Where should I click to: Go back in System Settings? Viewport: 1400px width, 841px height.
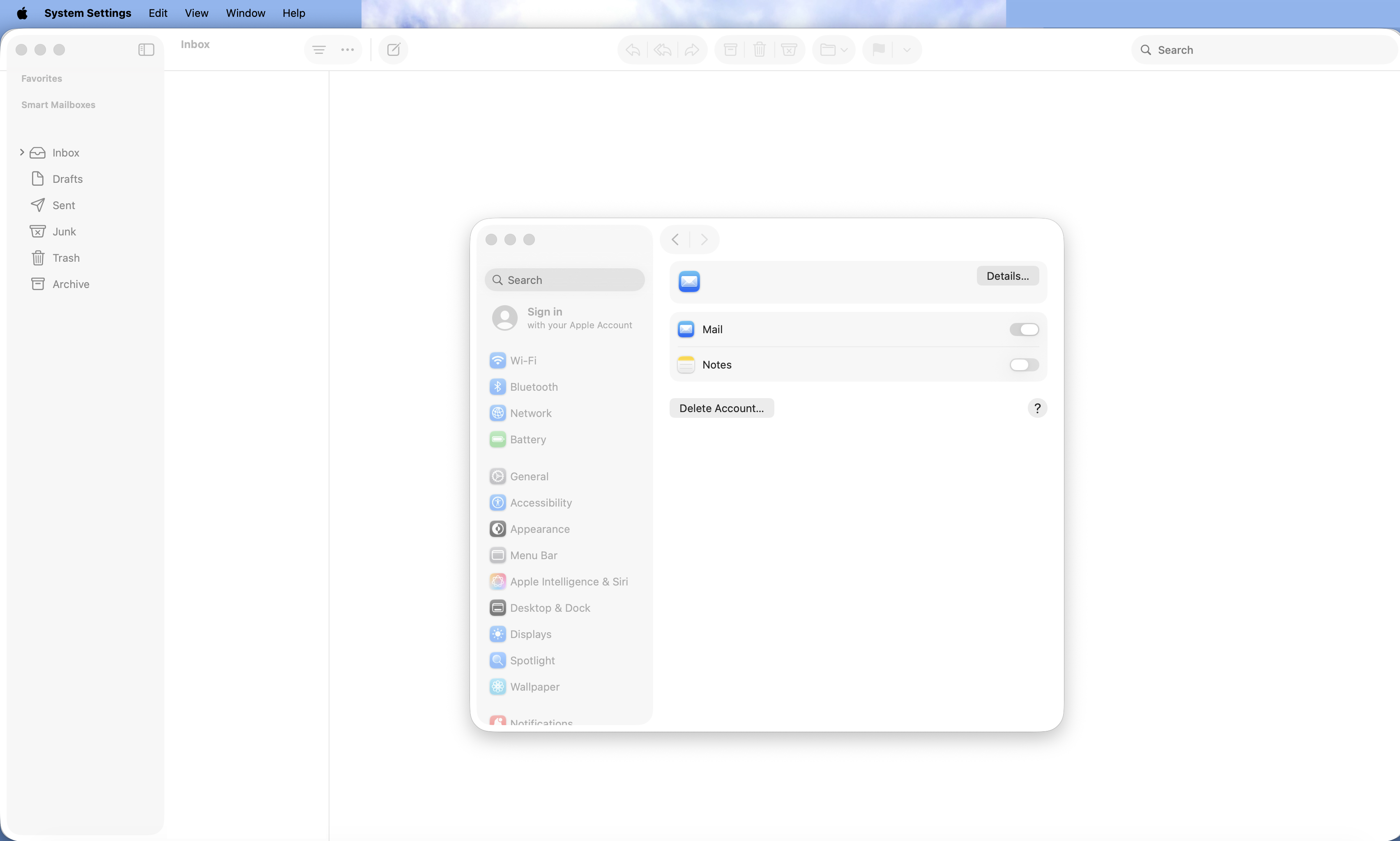(675, 240)
